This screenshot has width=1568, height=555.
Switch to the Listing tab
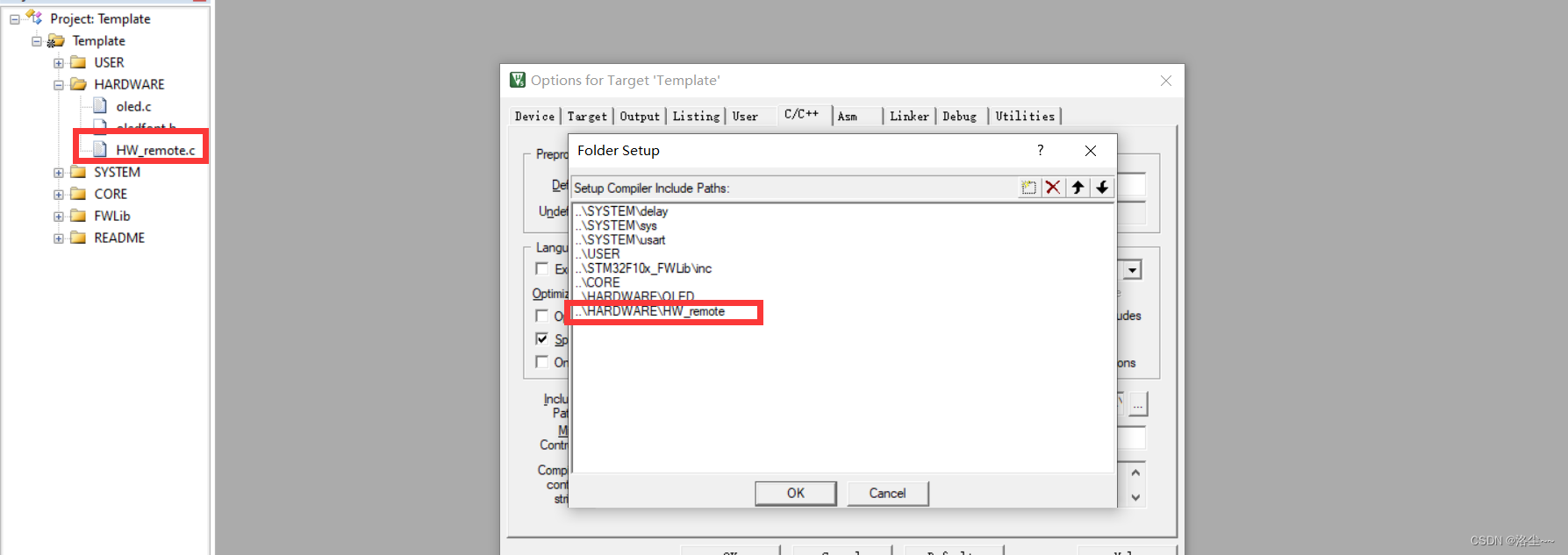tap(696, 117)
